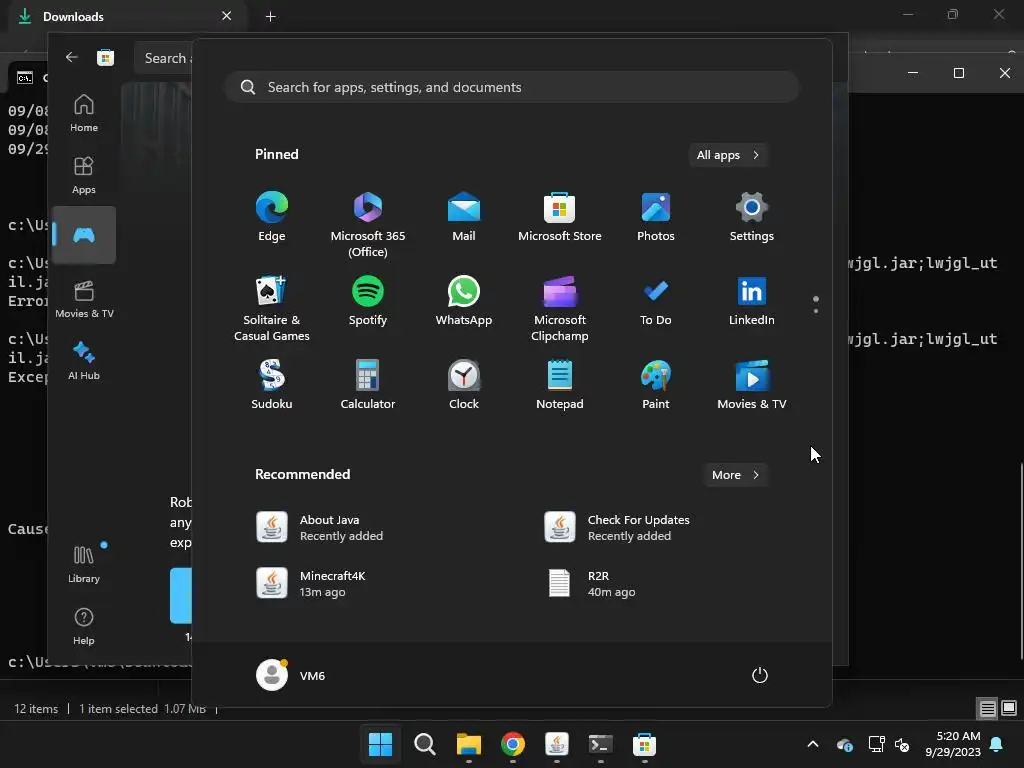This screenshot has width=1024, height=768.
Task: Switch to Command Prompt on taskbar
Action: [600, 744]
